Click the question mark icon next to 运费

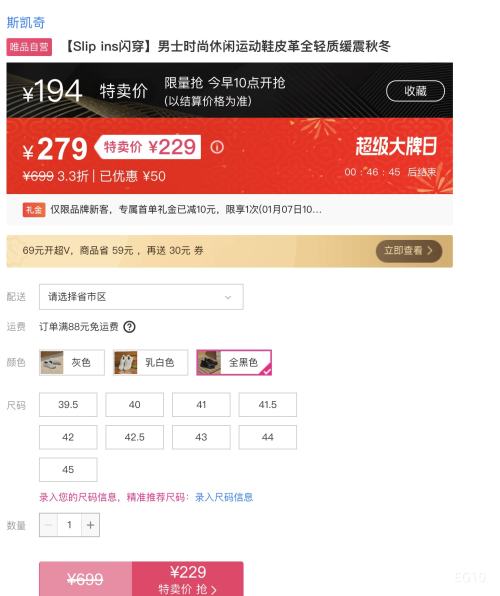pyautogui.click(x=129, y=327)
